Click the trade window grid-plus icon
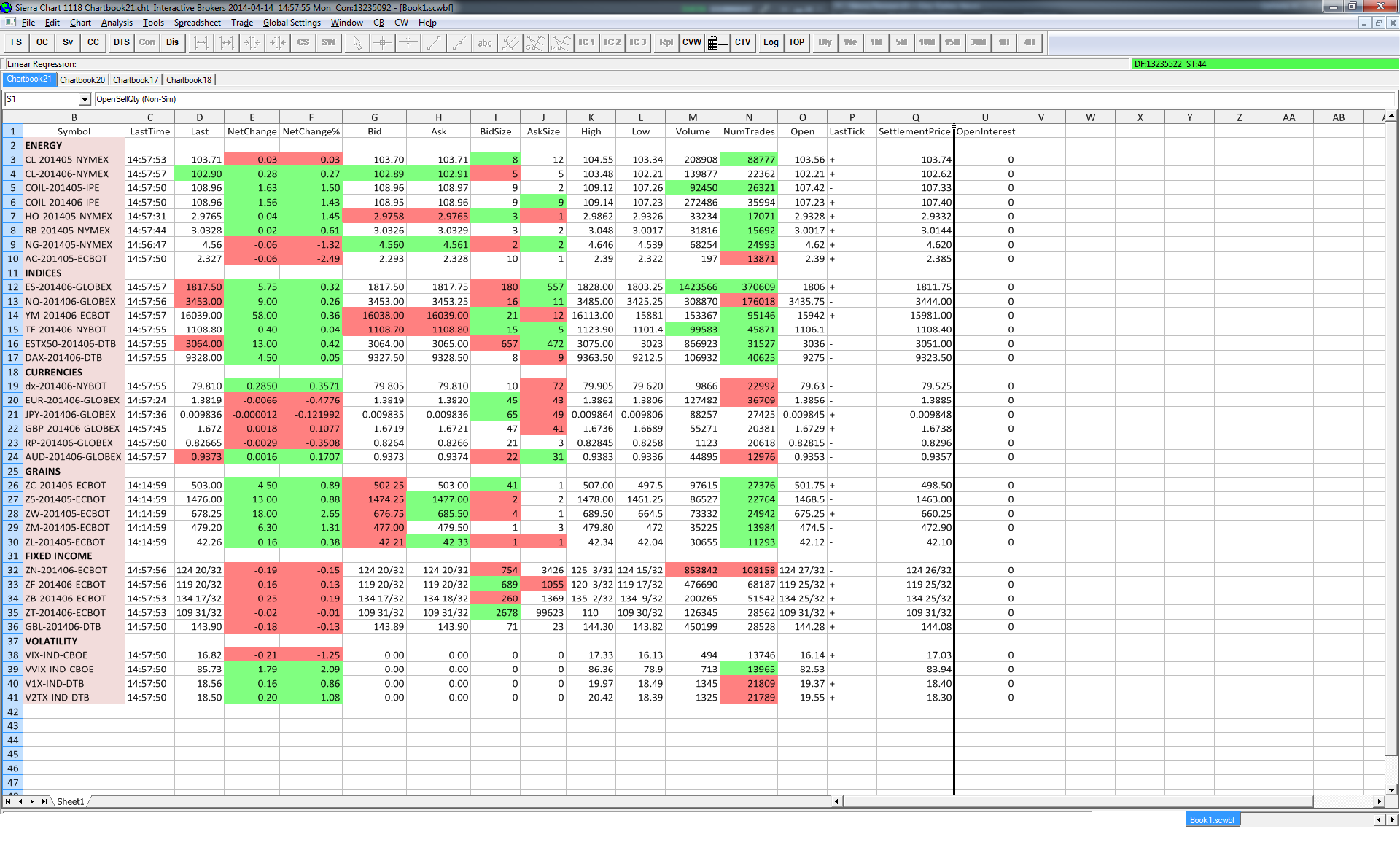Image resolution: width=1400 pixels, height=853 pixels. [717, 42]
